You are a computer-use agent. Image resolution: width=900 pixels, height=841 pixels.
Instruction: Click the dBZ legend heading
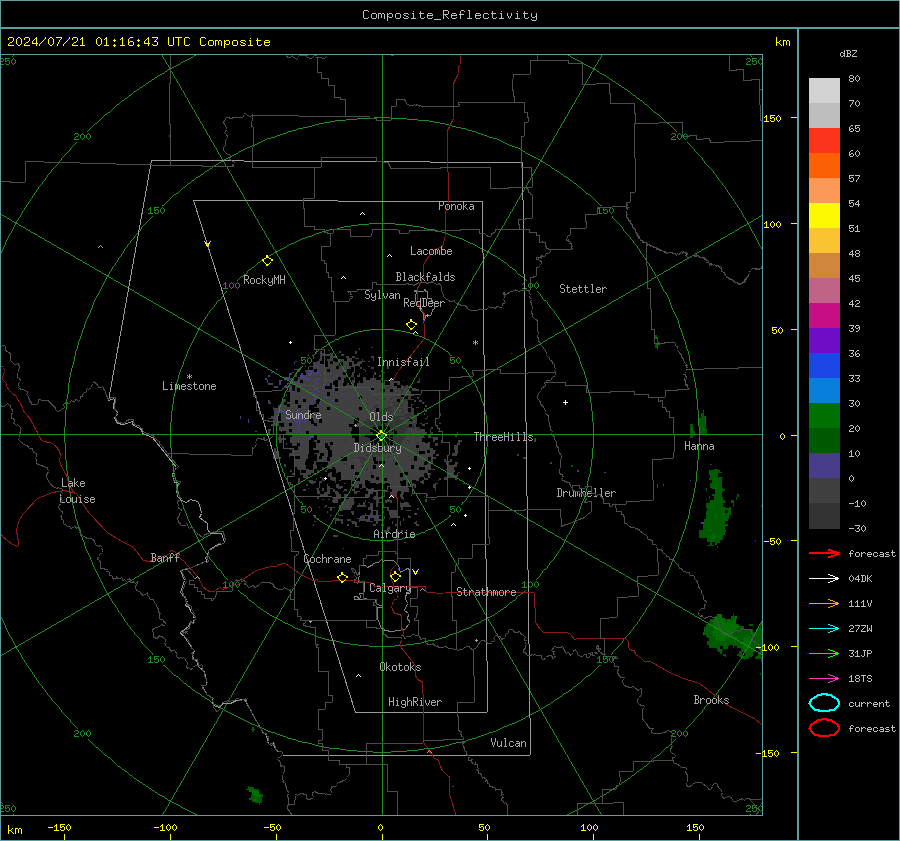click(848, 53)
